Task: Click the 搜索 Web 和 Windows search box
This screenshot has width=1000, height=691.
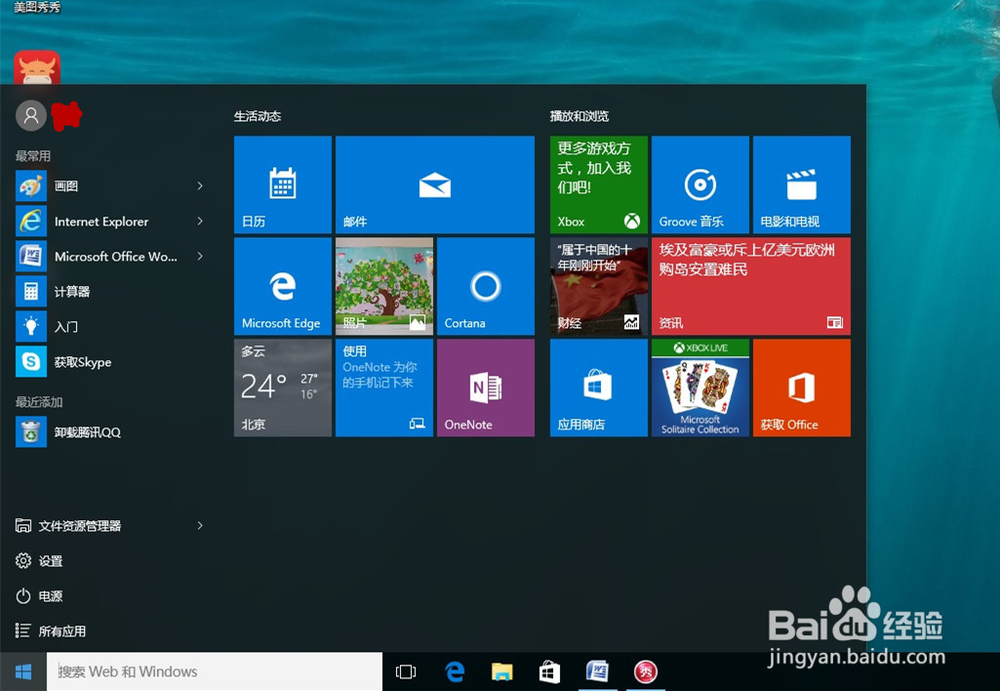Action: 214,671
